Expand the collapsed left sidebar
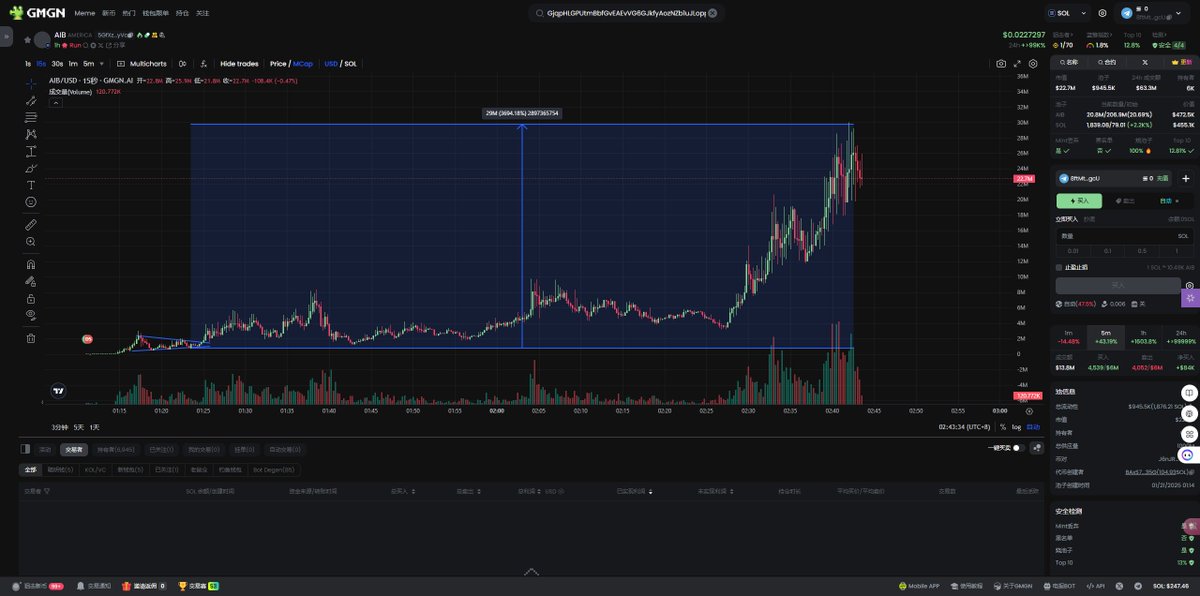1200x596 pixels. (x=7, y=35)
